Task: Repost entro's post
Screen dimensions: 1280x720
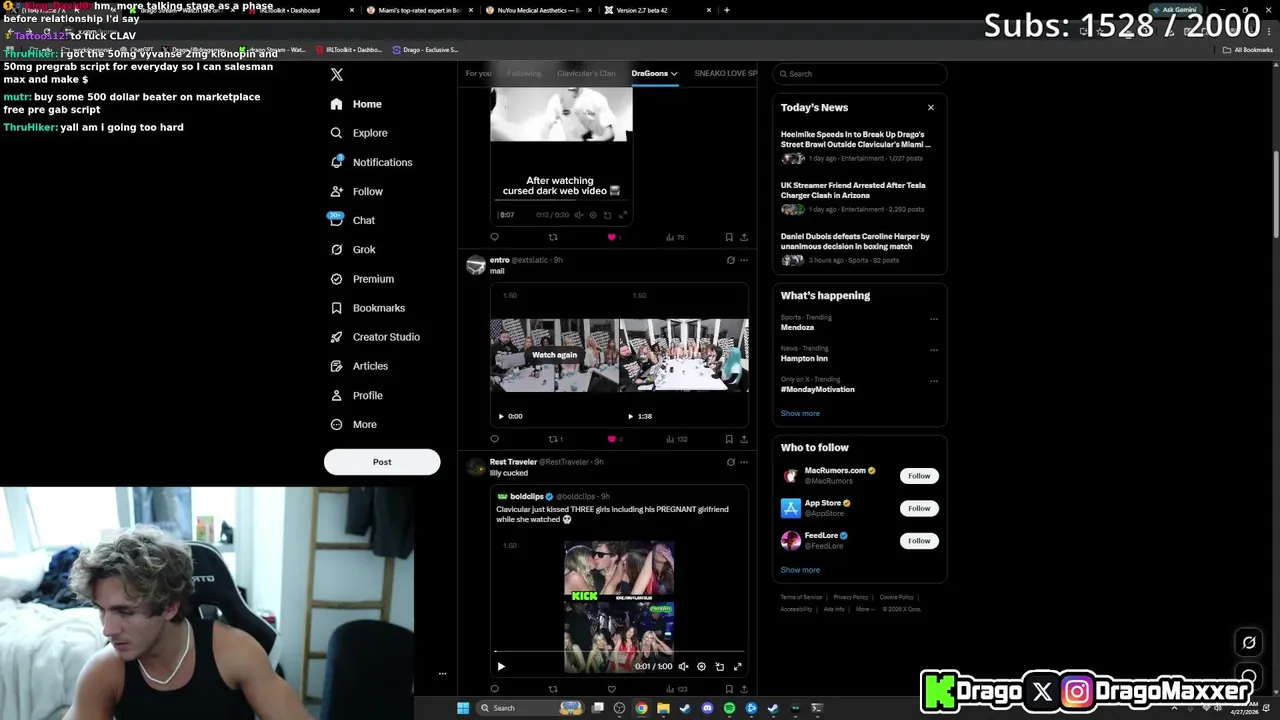Action: point(553,439)
